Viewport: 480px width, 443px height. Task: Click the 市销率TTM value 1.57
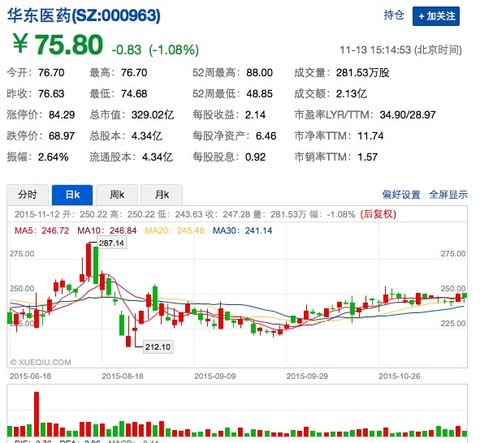point(368,157)
